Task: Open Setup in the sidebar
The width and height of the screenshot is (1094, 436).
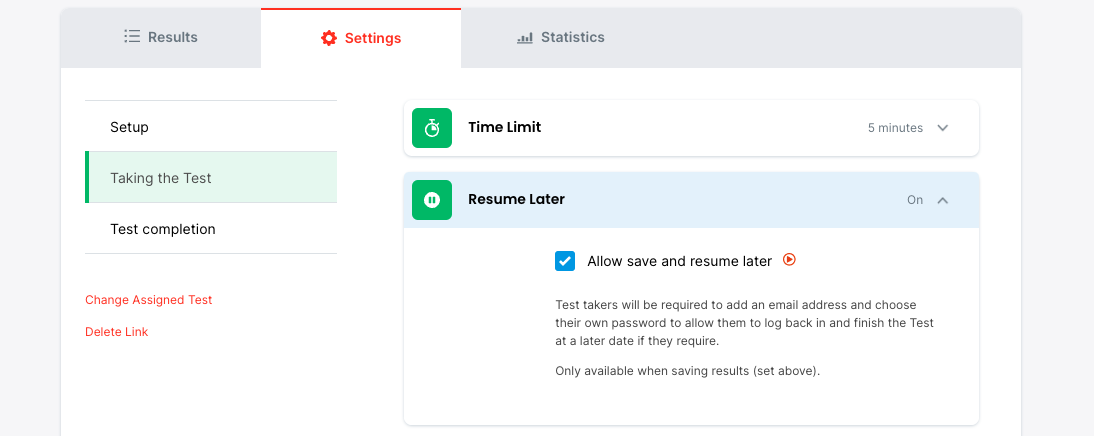Action: coord(129,127)
